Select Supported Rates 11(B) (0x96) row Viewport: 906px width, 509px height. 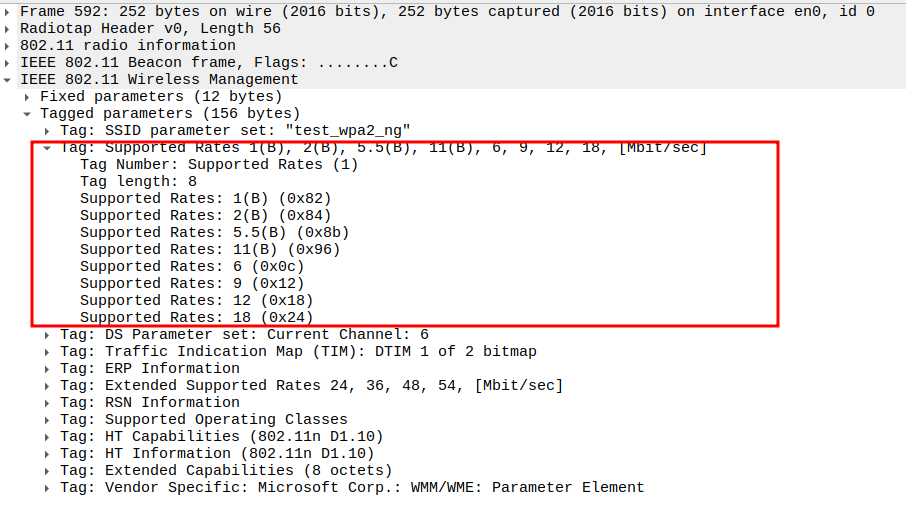210,250
